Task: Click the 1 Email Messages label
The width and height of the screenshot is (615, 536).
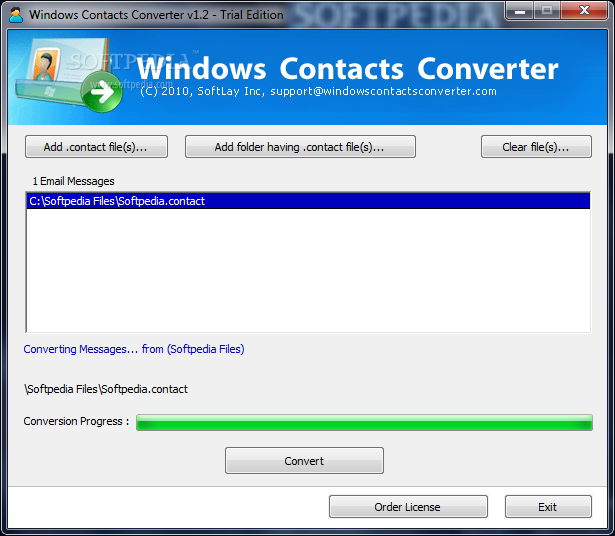Action: 73,181
